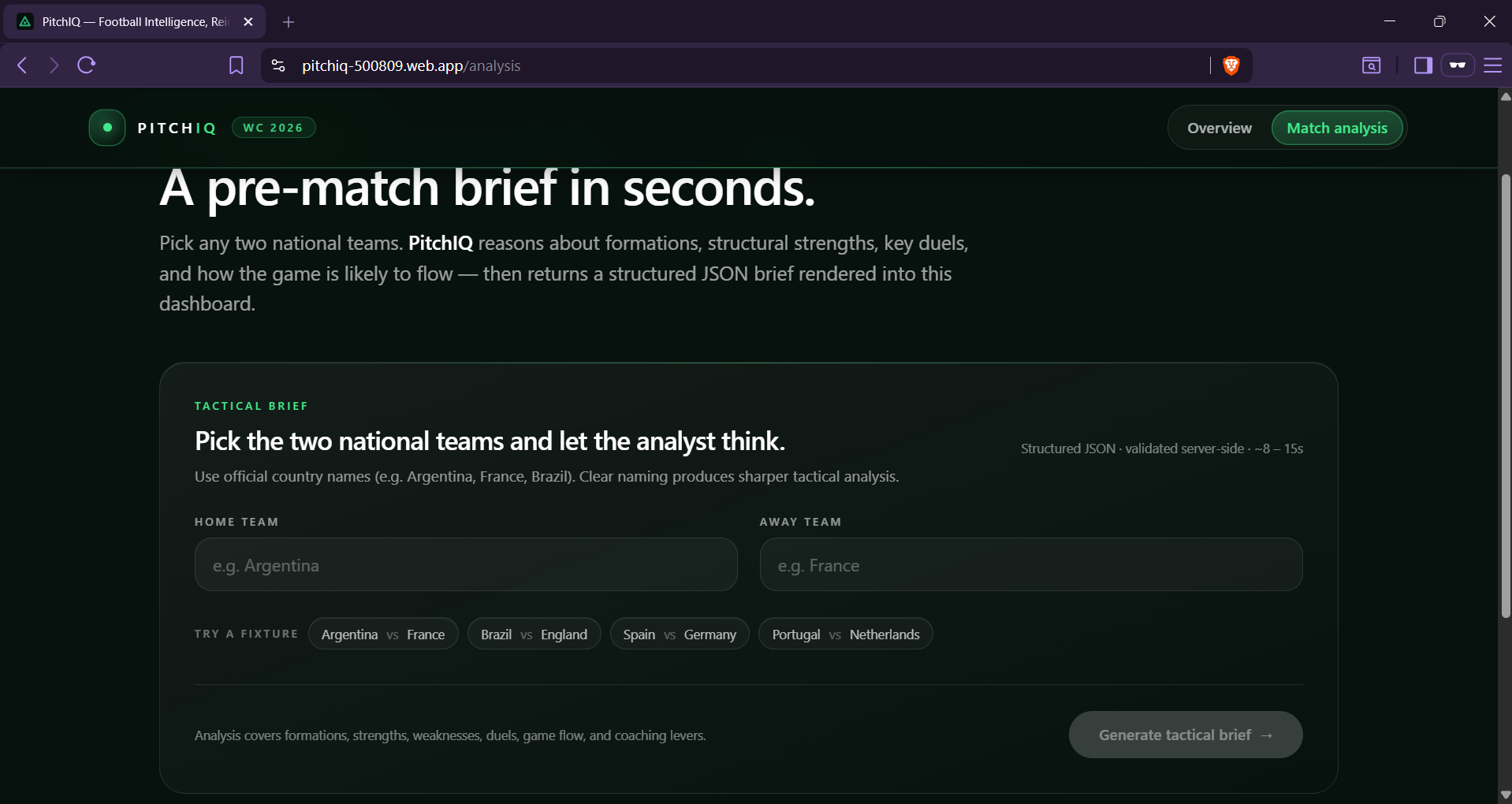Go back using the browser back arrow
Screen dimensions: 1512x804
tap(22, 65)
